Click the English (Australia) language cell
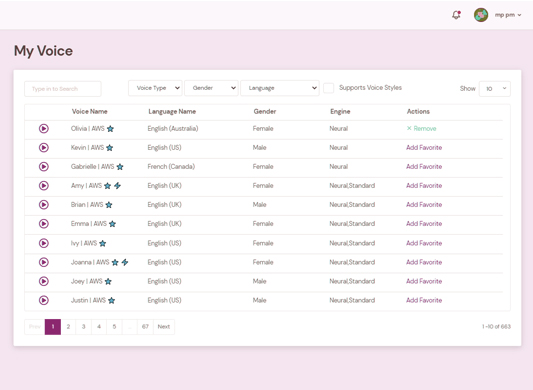The height and width of the screenshot is (390, 533). point(173,129)
